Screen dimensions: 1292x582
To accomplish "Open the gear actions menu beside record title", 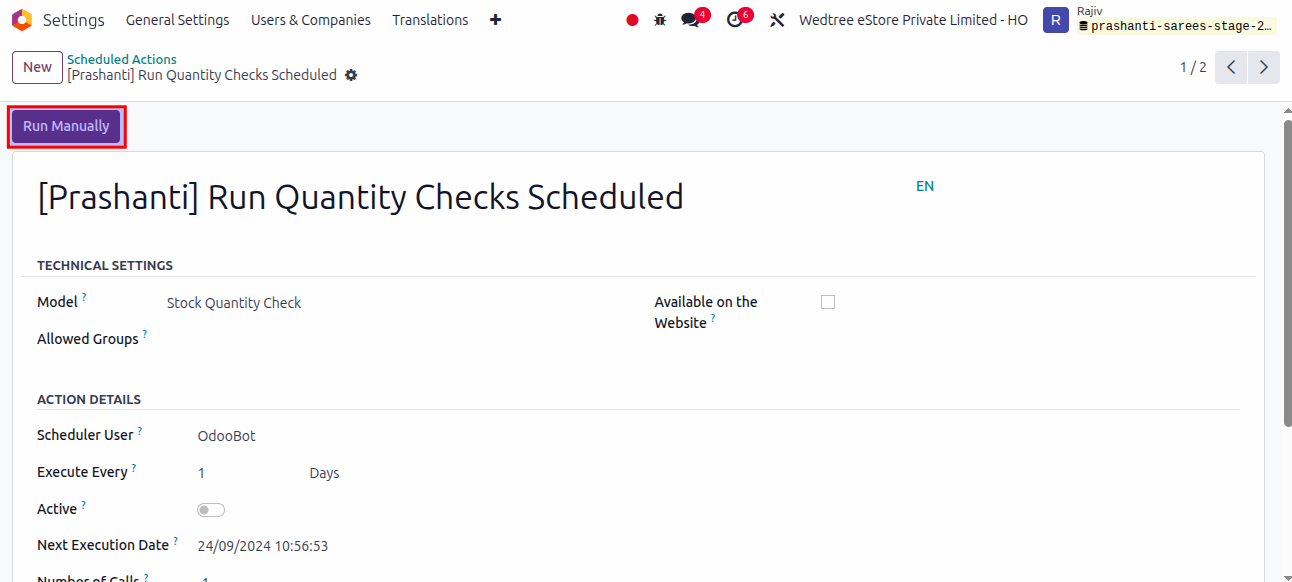I will 351,76.
